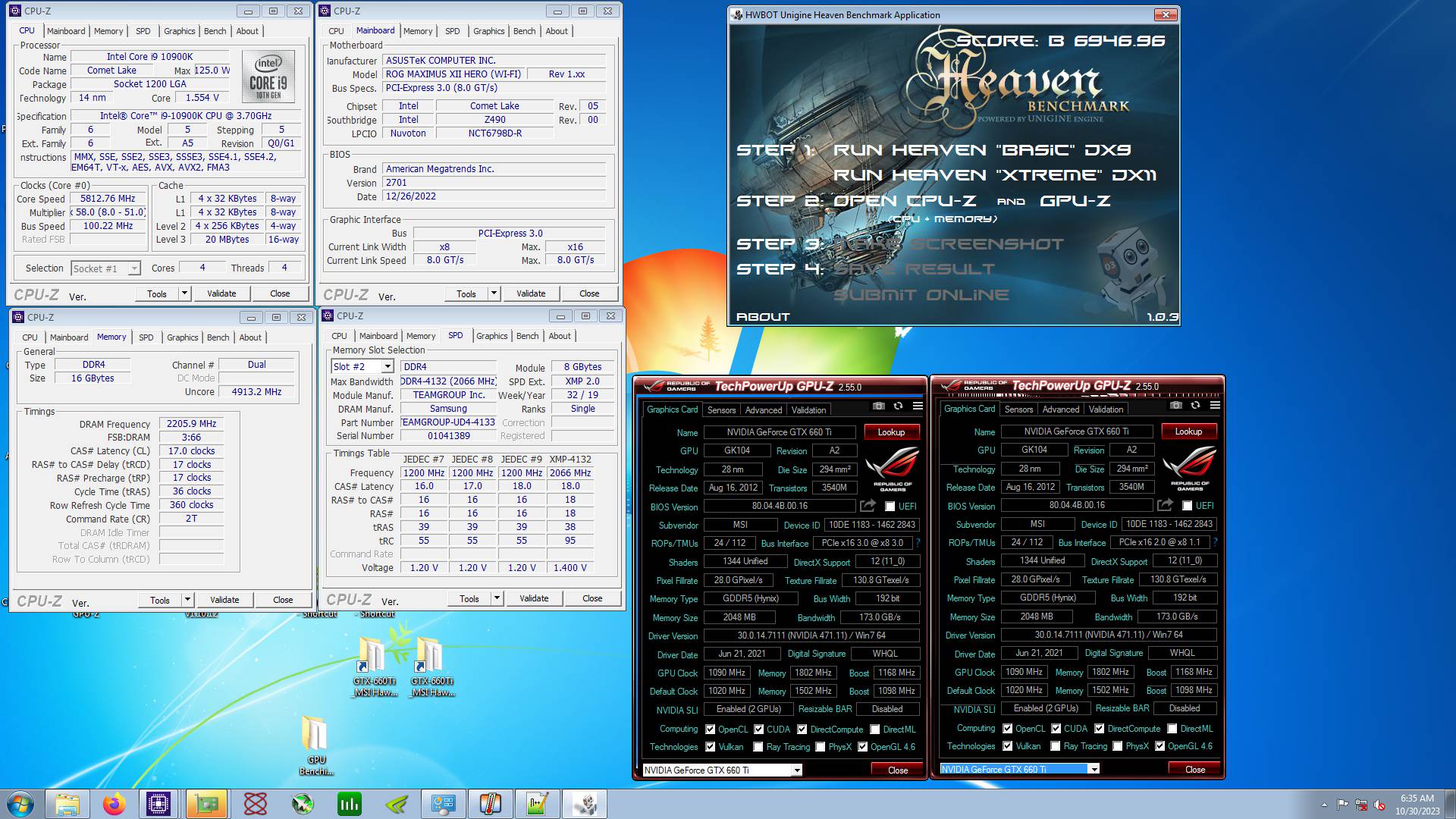Open Advanced tab in right GPU-Z
Image resolution: width=1456 pixels, height=819 pixels.
click(x=1060, y=409)
